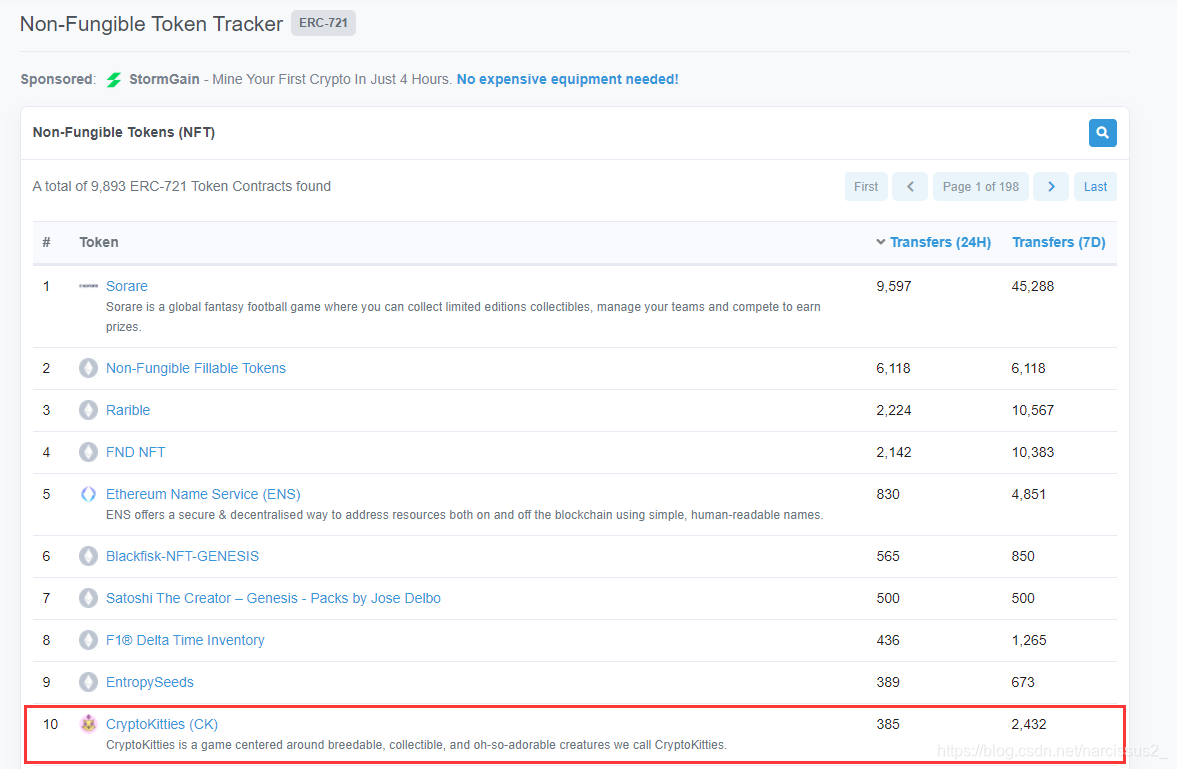Click the CryptoKitties cat logo icon
1177x769 pixels.
[x=89, y=724]
